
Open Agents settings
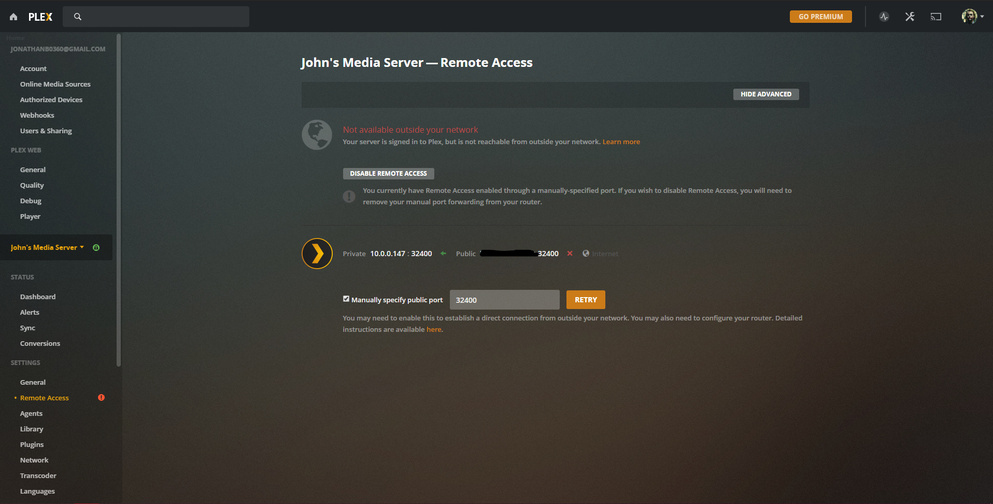(31, 413)
